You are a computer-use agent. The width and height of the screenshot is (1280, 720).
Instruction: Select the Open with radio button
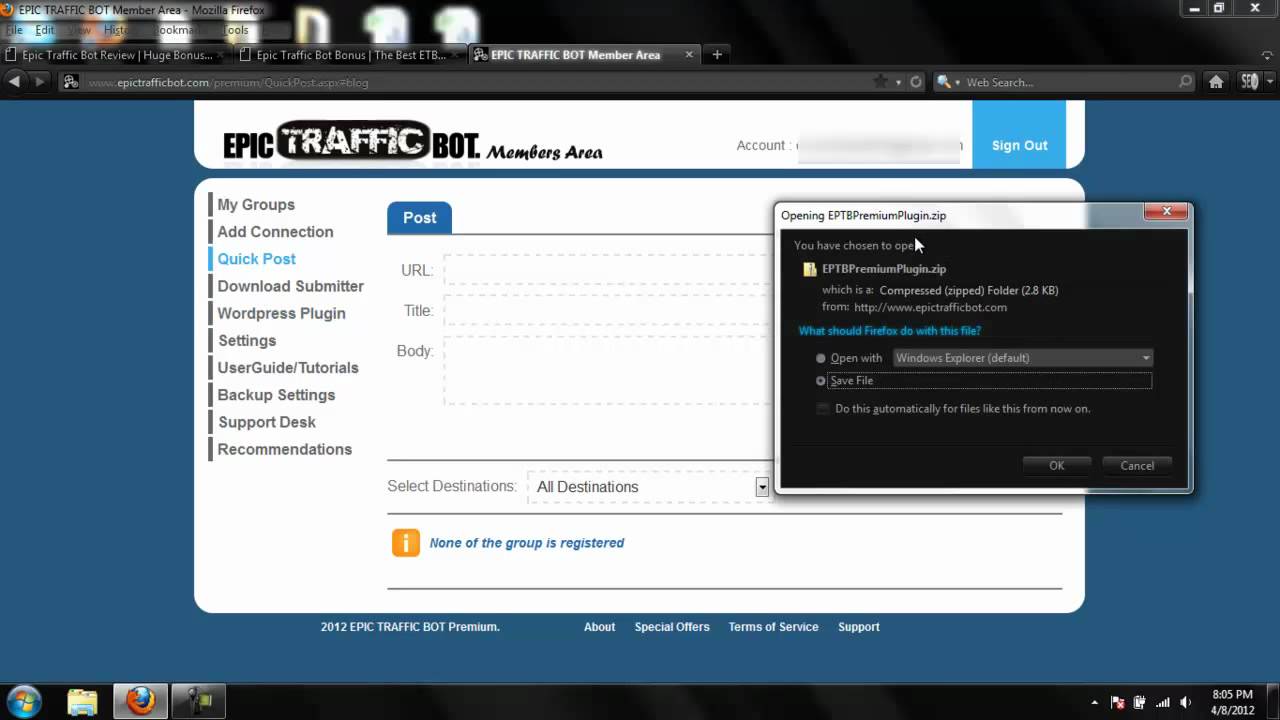coord(821,358)
